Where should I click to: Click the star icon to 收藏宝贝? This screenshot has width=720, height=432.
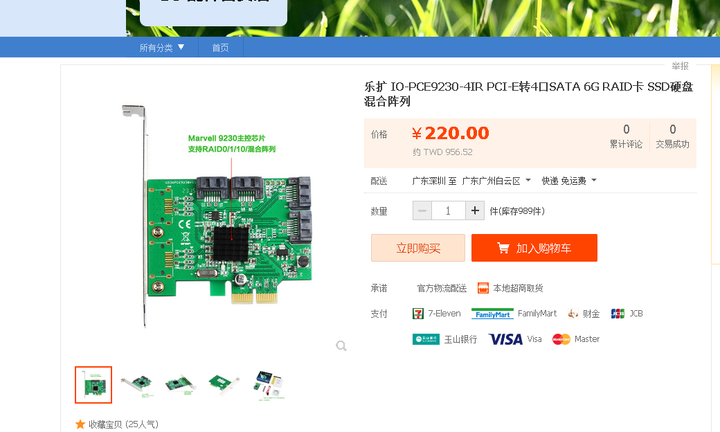[x=80, y=424]
